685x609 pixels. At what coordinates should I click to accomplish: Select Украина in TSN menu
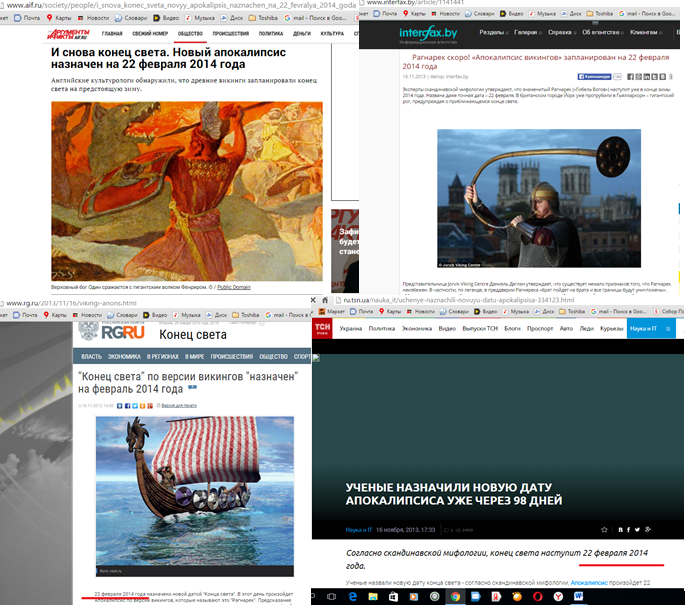tap(351, 329)
